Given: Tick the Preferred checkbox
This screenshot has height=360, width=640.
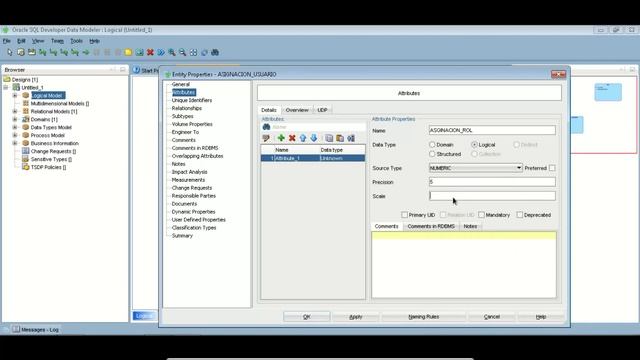Looking at the screenshot, I should (552, 168).
